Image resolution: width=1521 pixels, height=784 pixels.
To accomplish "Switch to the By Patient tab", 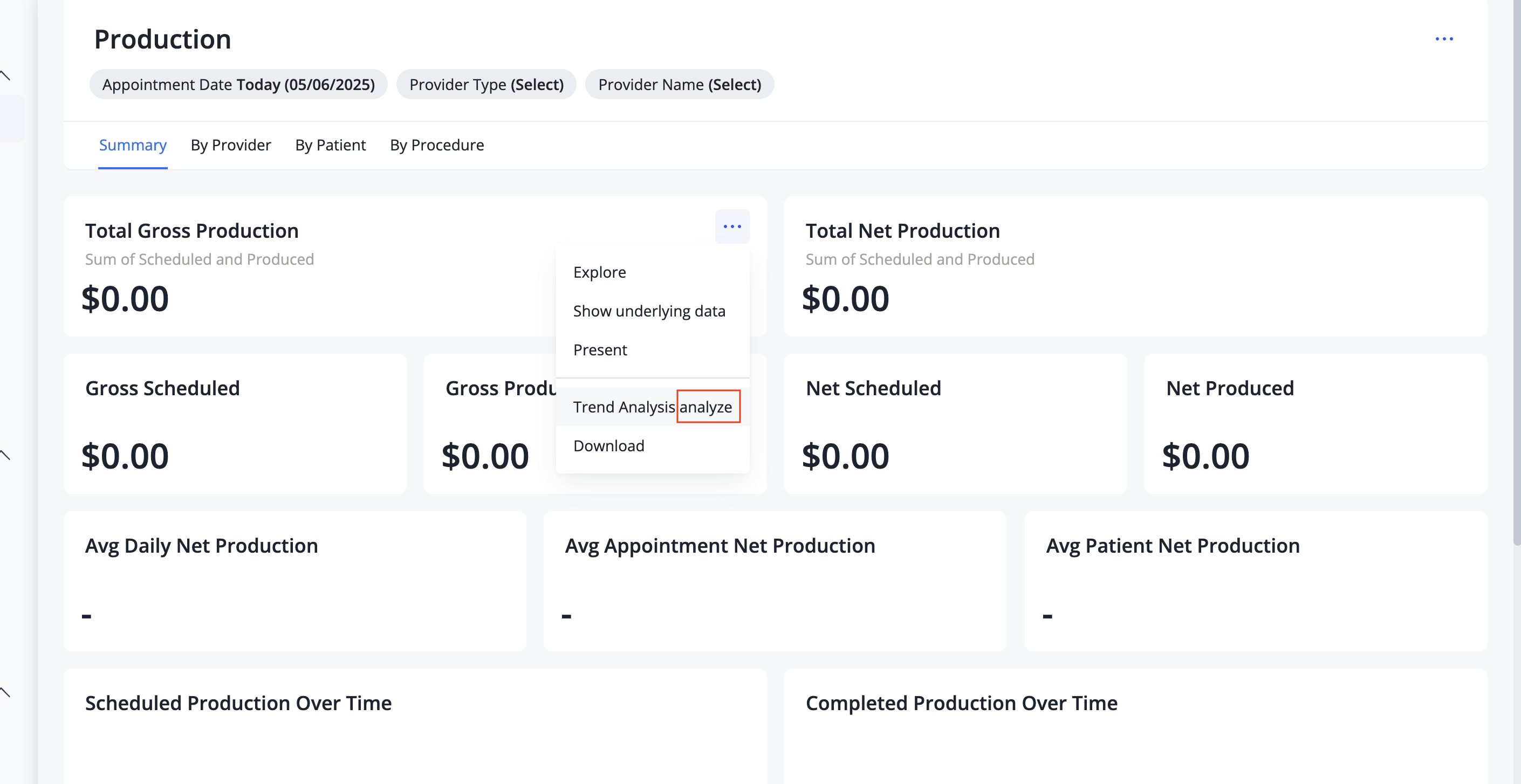I will [x=330, y=145].
